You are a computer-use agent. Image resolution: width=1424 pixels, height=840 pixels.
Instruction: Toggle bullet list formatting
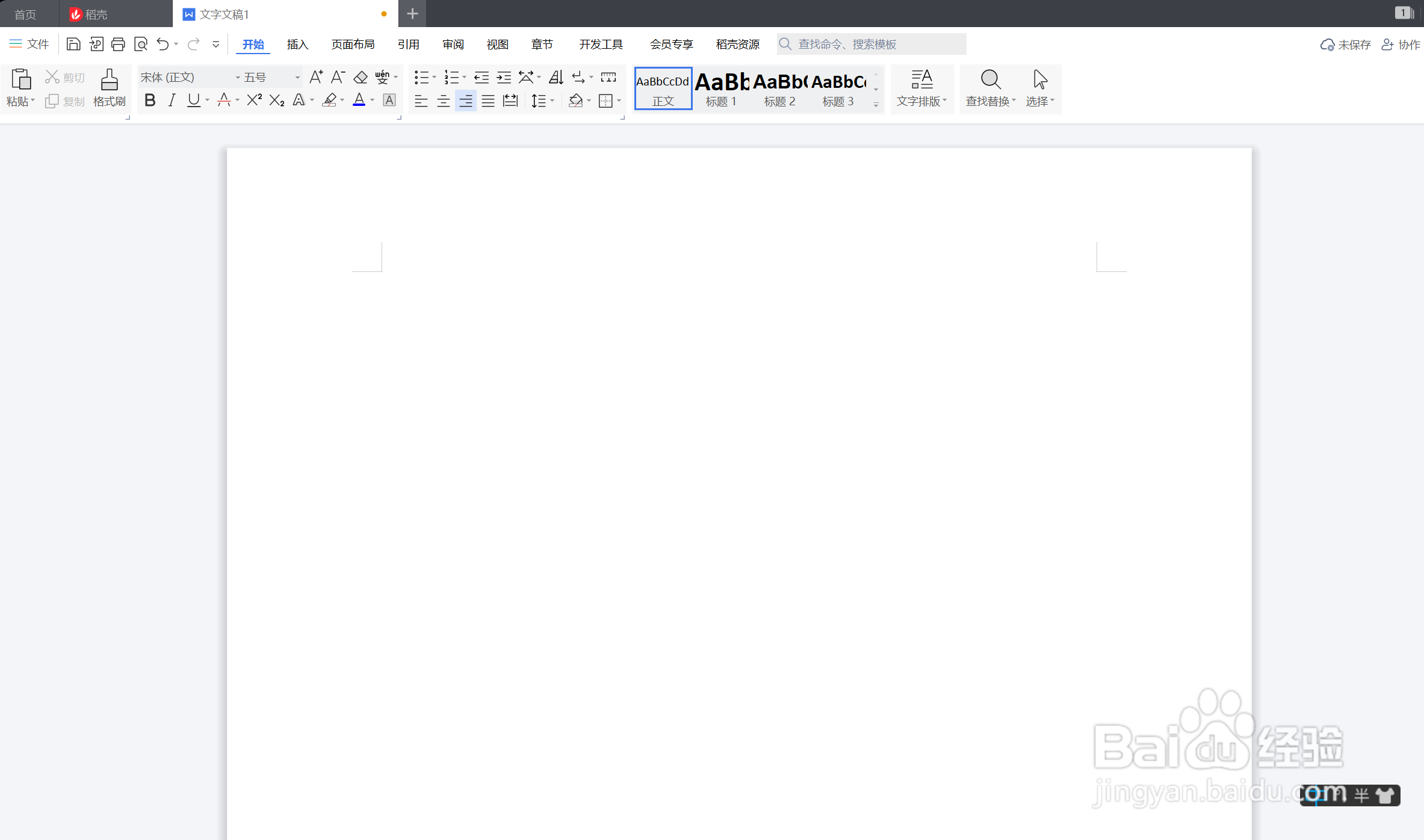tap(421, 77)
